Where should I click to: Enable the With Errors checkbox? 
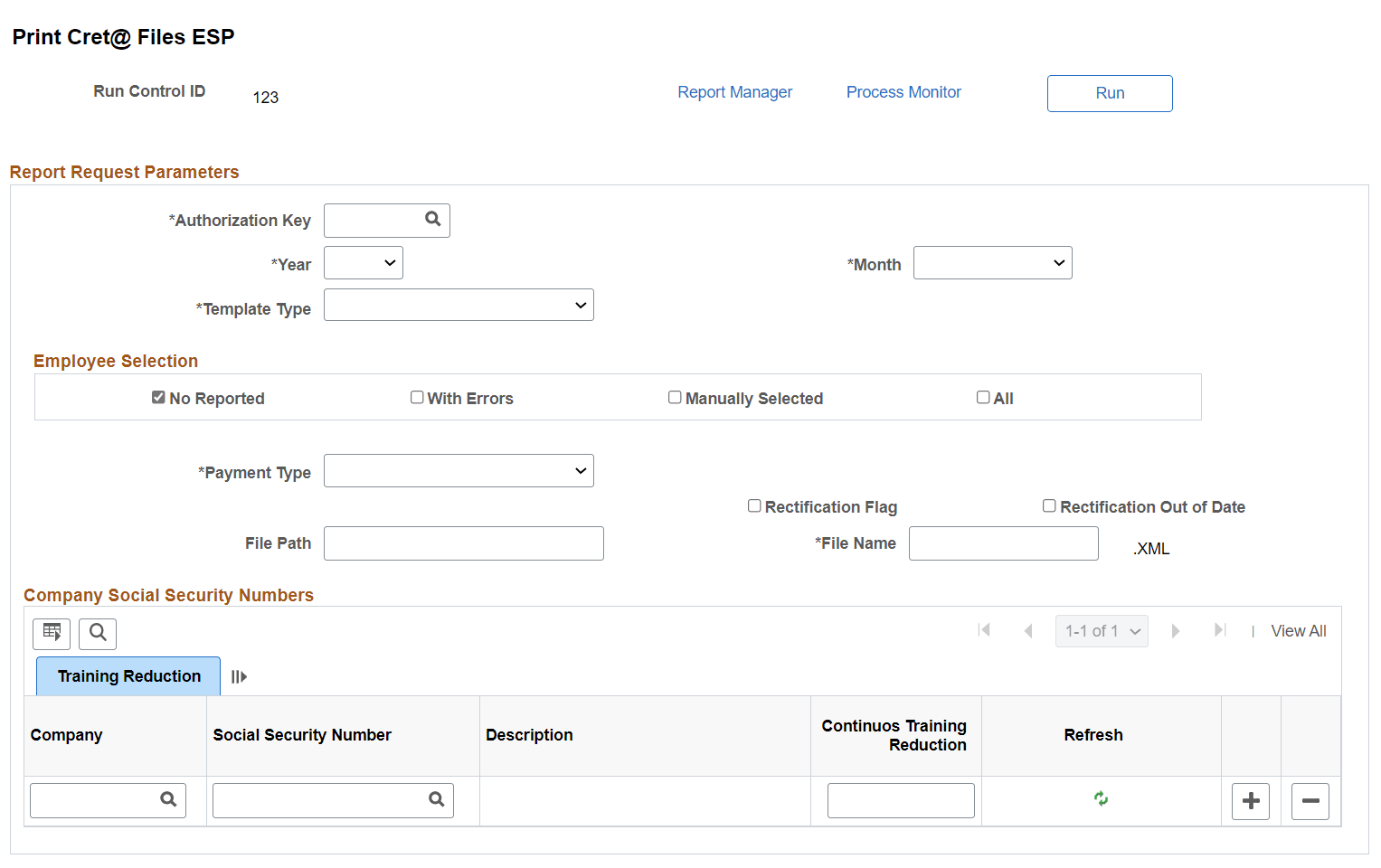(x=417, y=398)
